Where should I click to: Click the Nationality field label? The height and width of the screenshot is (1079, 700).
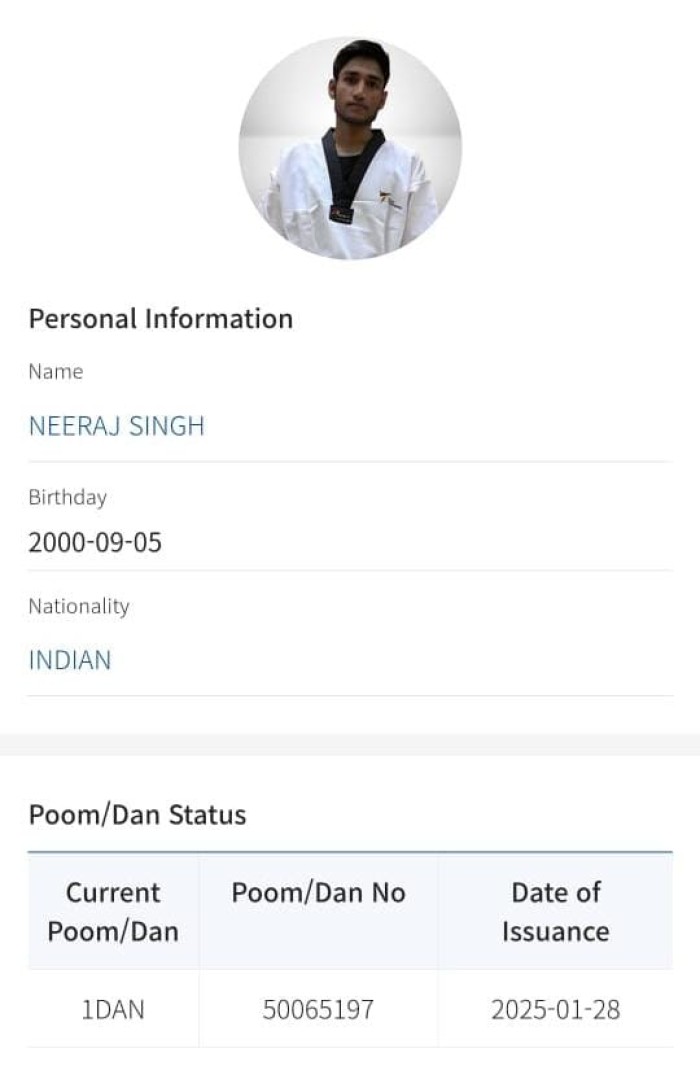pyautogui.click(x=79, y=606)
